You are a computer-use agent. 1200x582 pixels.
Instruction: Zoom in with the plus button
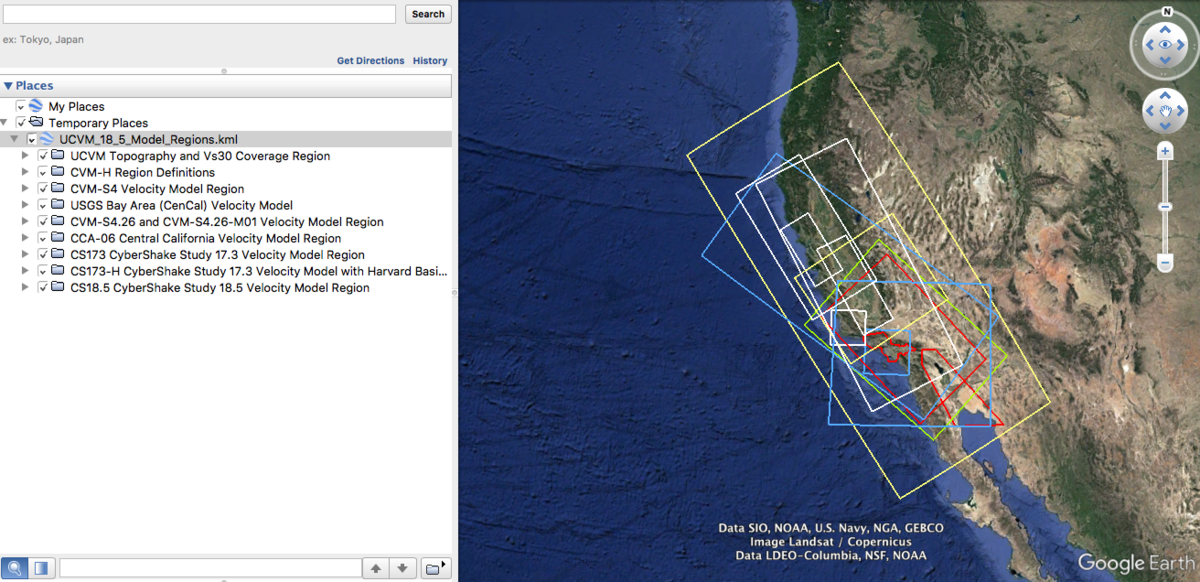[x=1165, y=152]
